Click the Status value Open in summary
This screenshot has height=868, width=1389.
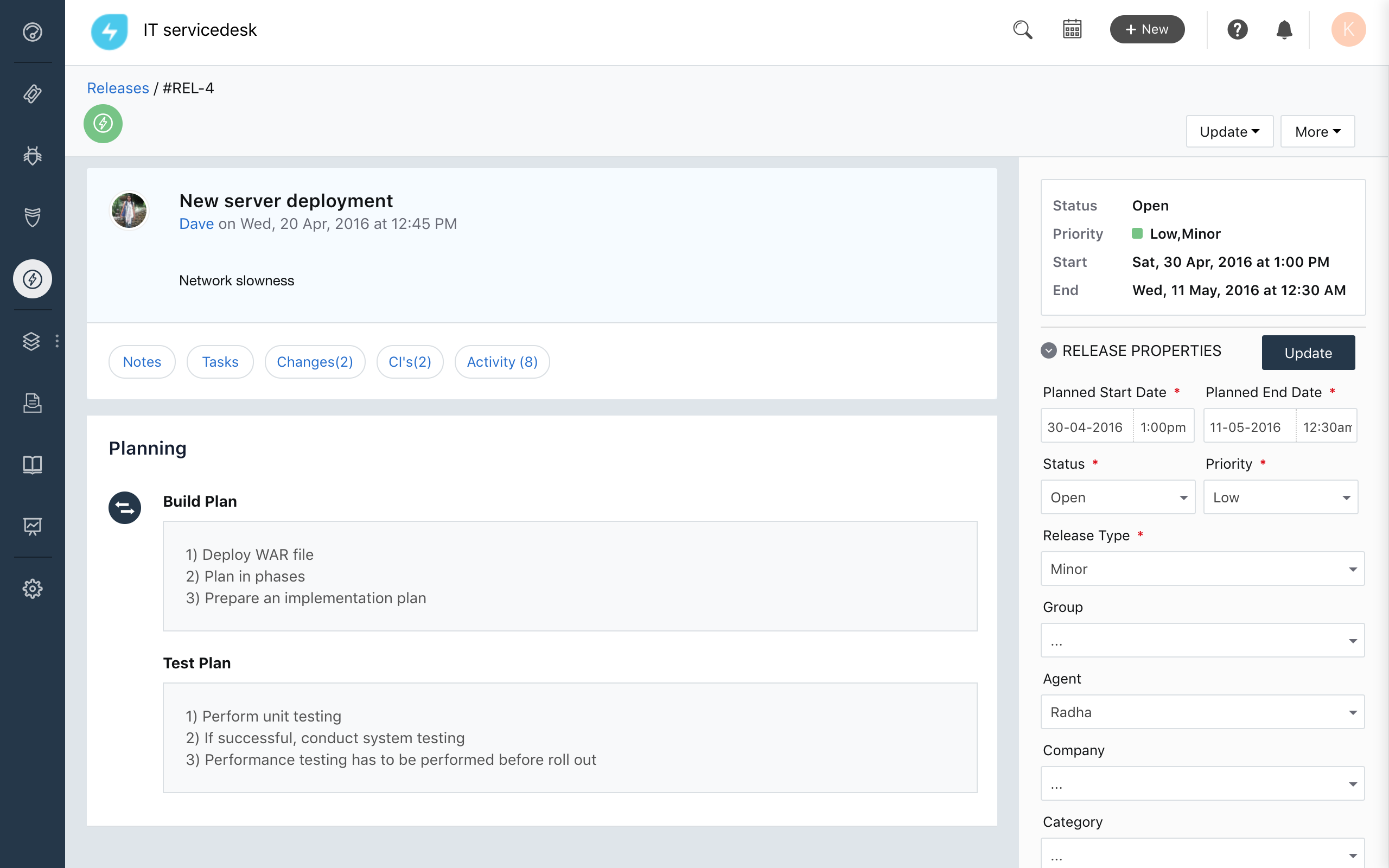pos(1150,206)
